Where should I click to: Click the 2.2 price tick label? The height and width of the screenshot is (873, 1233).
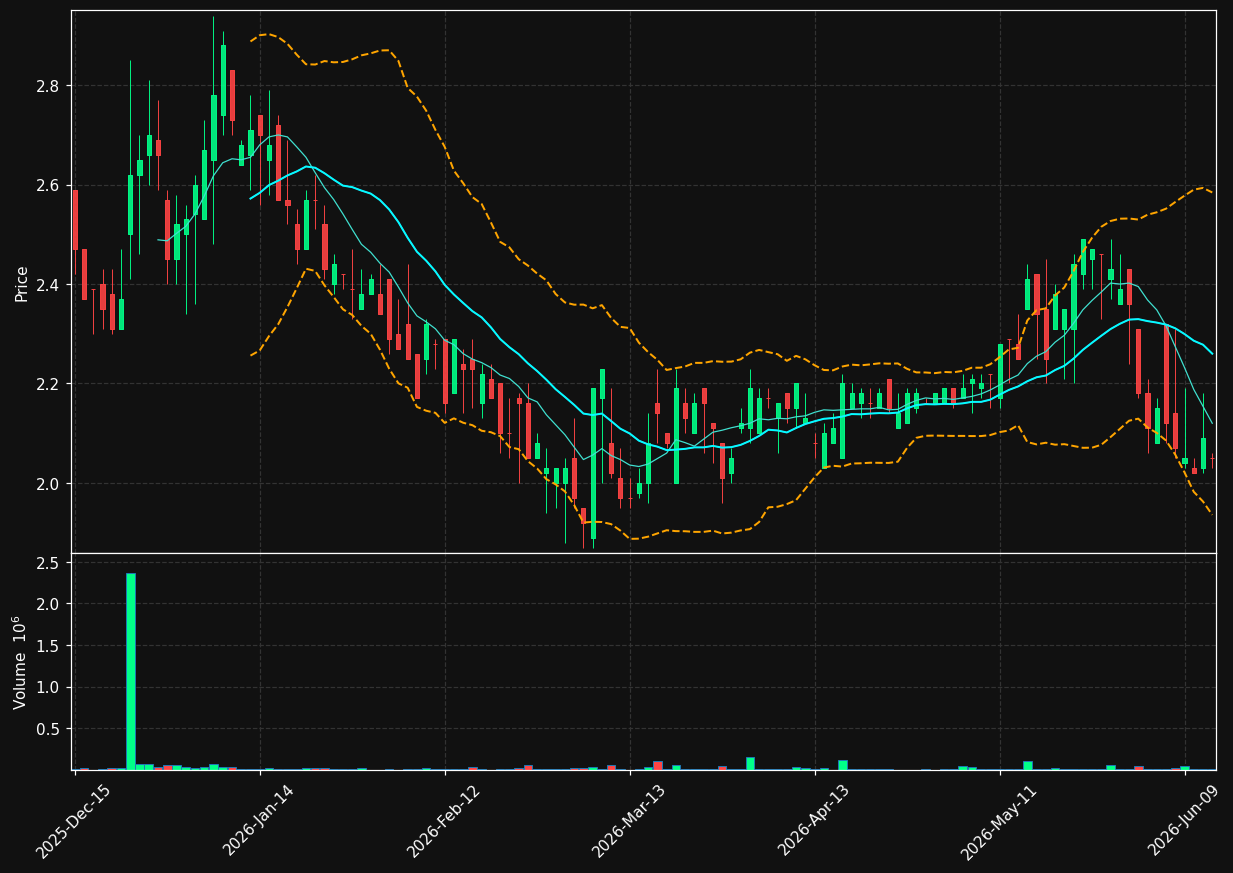(x=50, y=385)
